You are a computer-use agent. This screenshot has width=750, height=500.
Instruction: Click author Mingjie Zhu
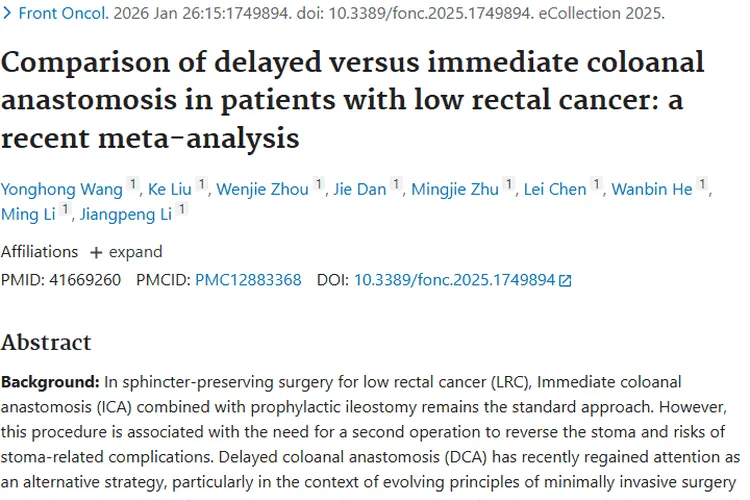point(456,189)
